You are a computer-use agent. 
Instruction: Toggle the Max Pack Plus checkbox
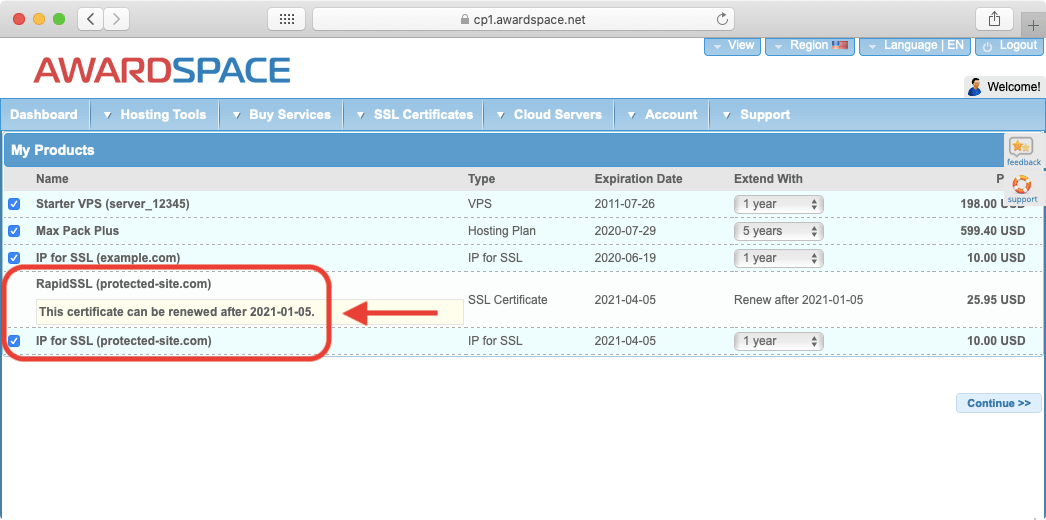(x=14, y=231)
